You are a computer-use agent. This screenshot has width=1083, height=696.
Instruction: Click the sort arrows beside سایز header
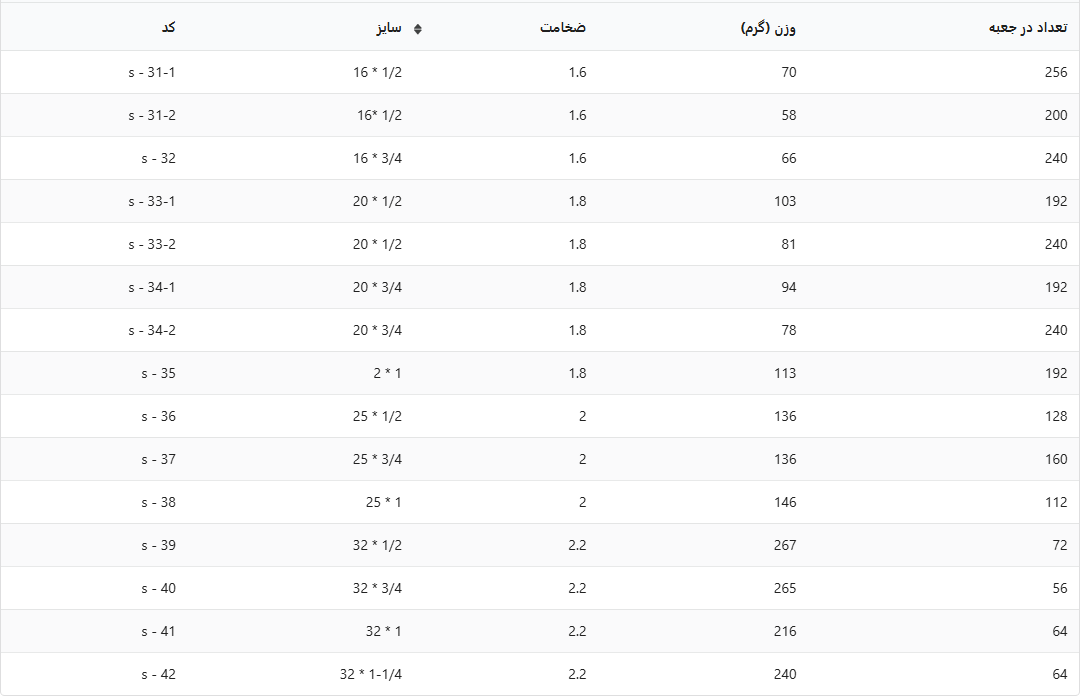click(417, 28)
